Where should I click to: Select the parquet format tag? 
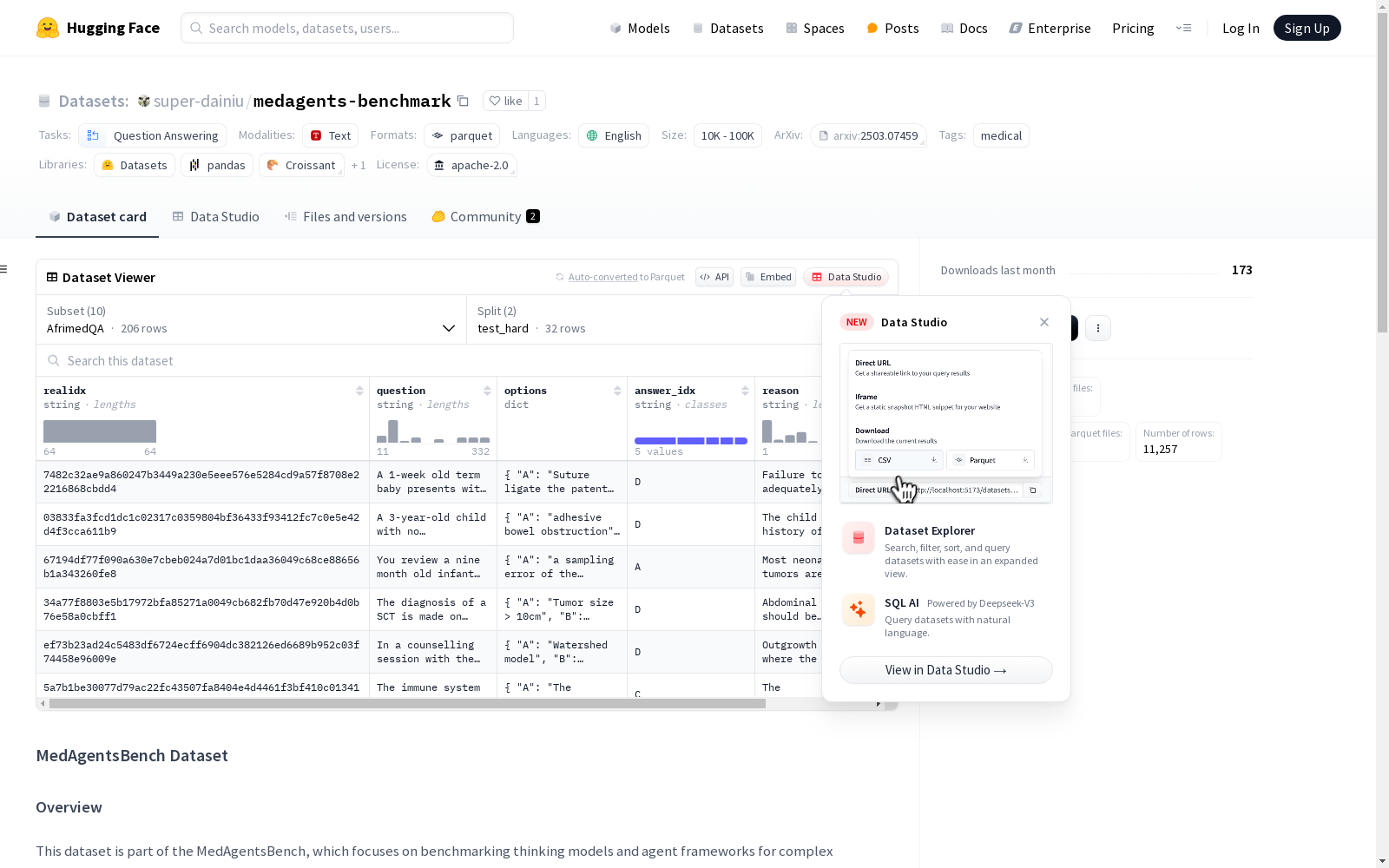(x=462, y=135)
